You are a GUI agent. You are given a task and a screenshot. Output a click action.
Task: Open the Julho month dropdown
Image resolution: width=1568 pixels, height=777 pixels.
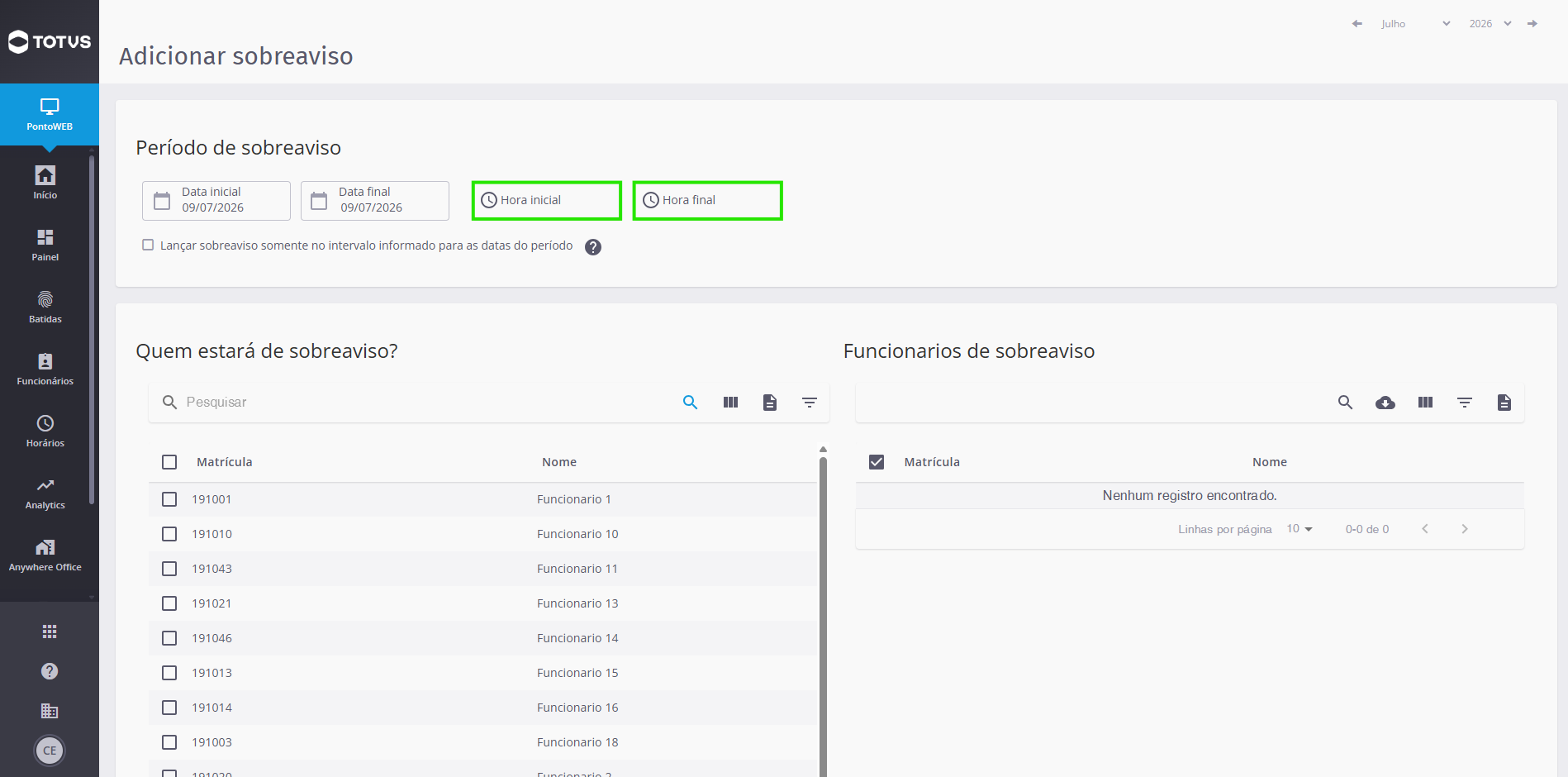pos(1415,24)
